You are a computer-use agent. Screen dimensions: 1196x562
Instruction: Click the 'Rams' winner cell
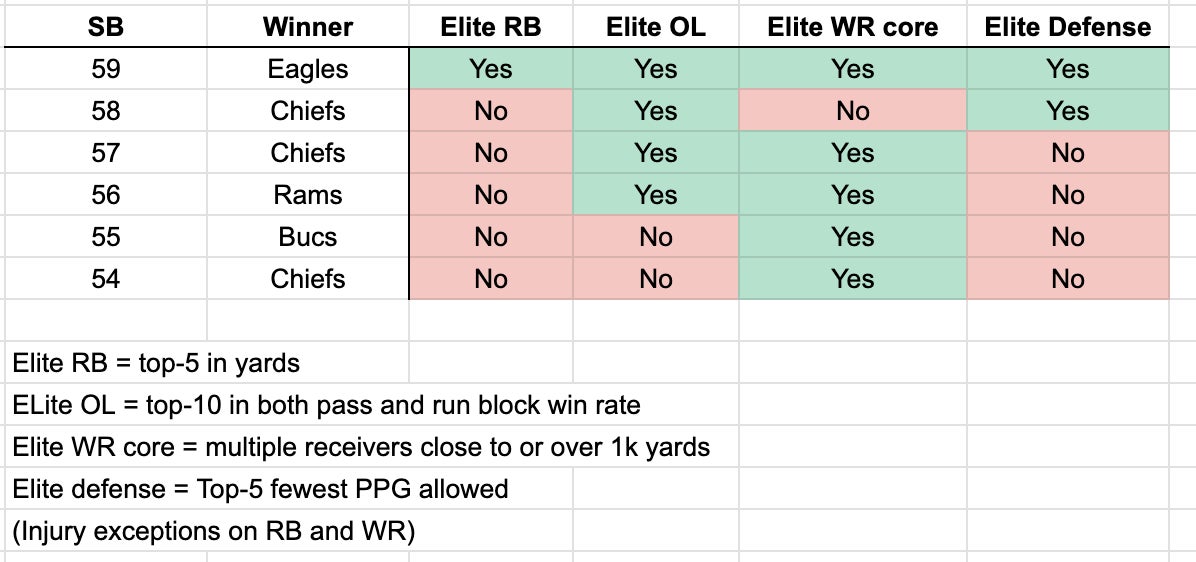click(x=308, y=195)
